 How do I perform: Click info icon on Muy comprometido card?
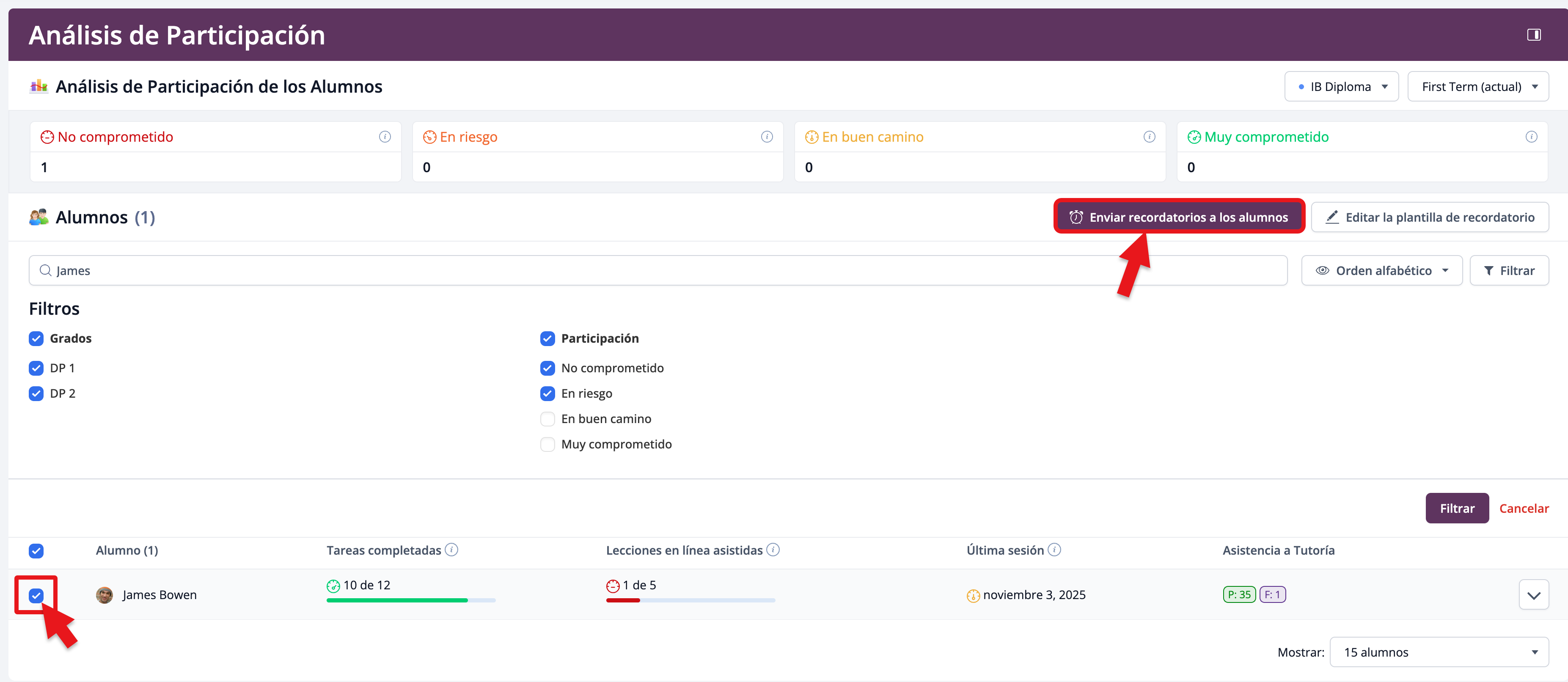[x=1531, y=136]
